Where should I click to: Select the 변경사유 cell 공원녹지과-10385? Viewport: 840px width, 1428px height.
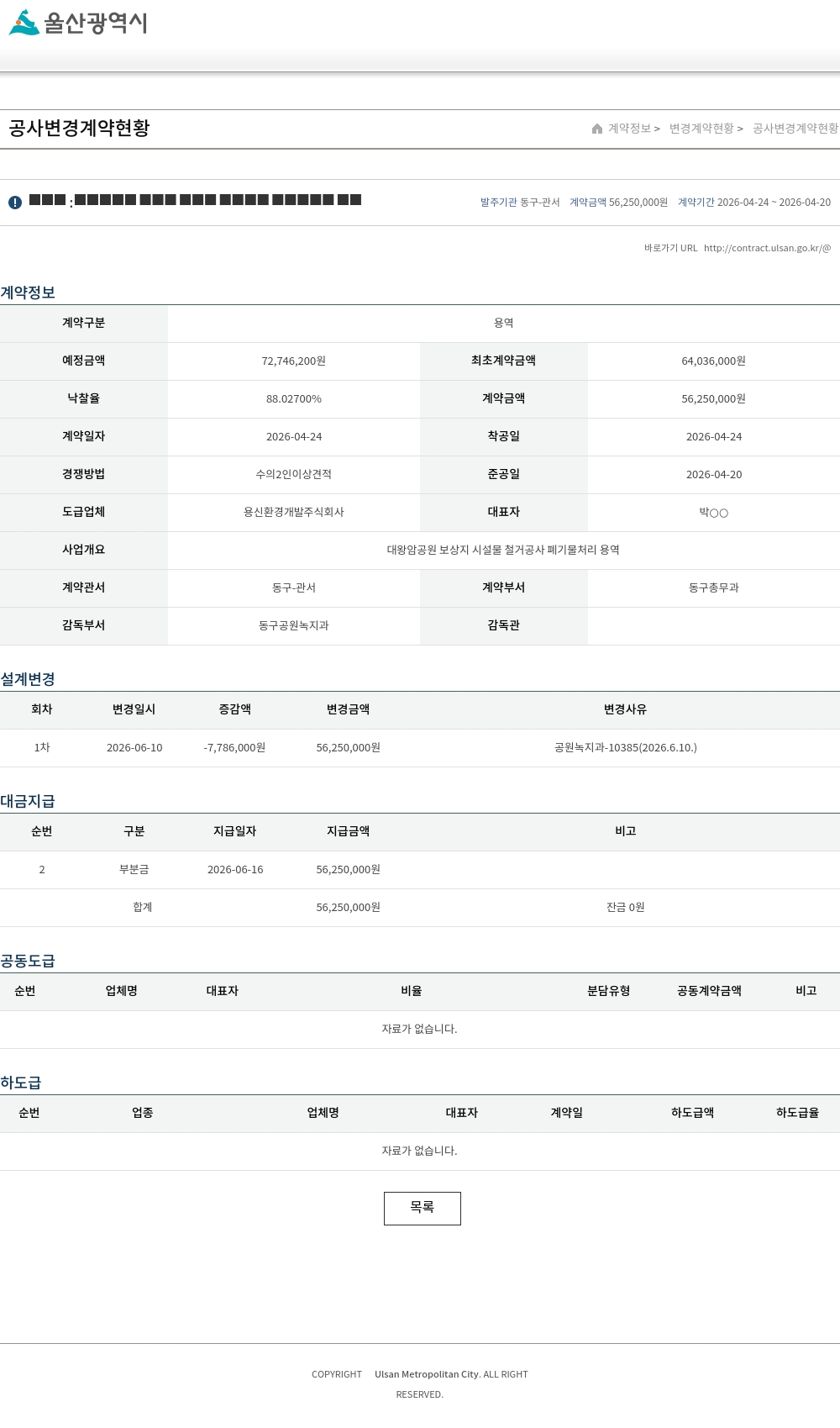pos(626,748)
